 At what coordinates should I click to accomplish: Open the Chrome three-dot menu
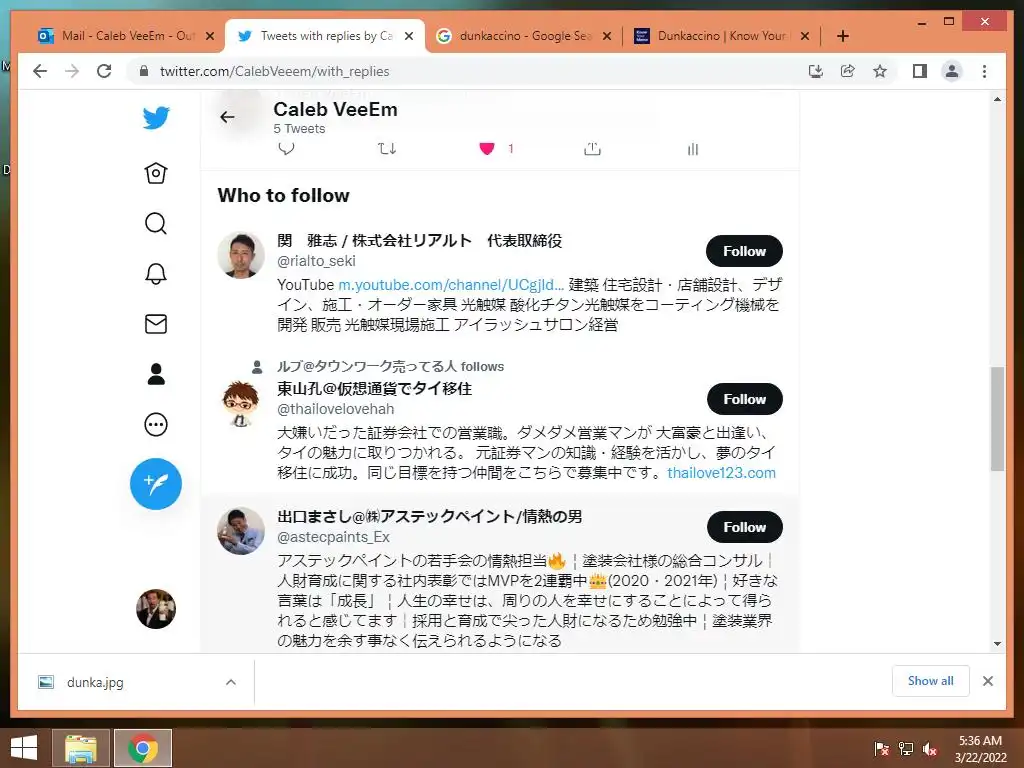pyautogui.click(x=984, y=71)
